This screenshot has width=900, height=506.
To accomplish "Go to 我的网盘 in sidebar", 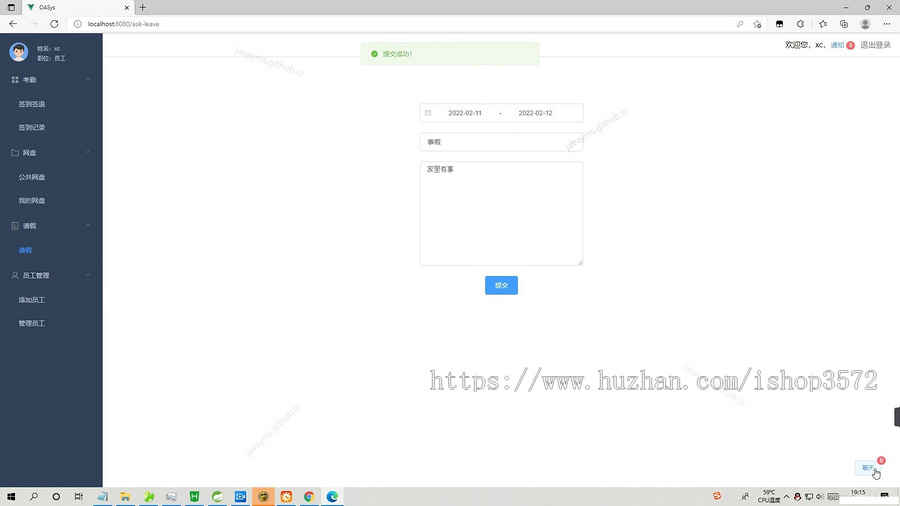I will pos(32,201).
